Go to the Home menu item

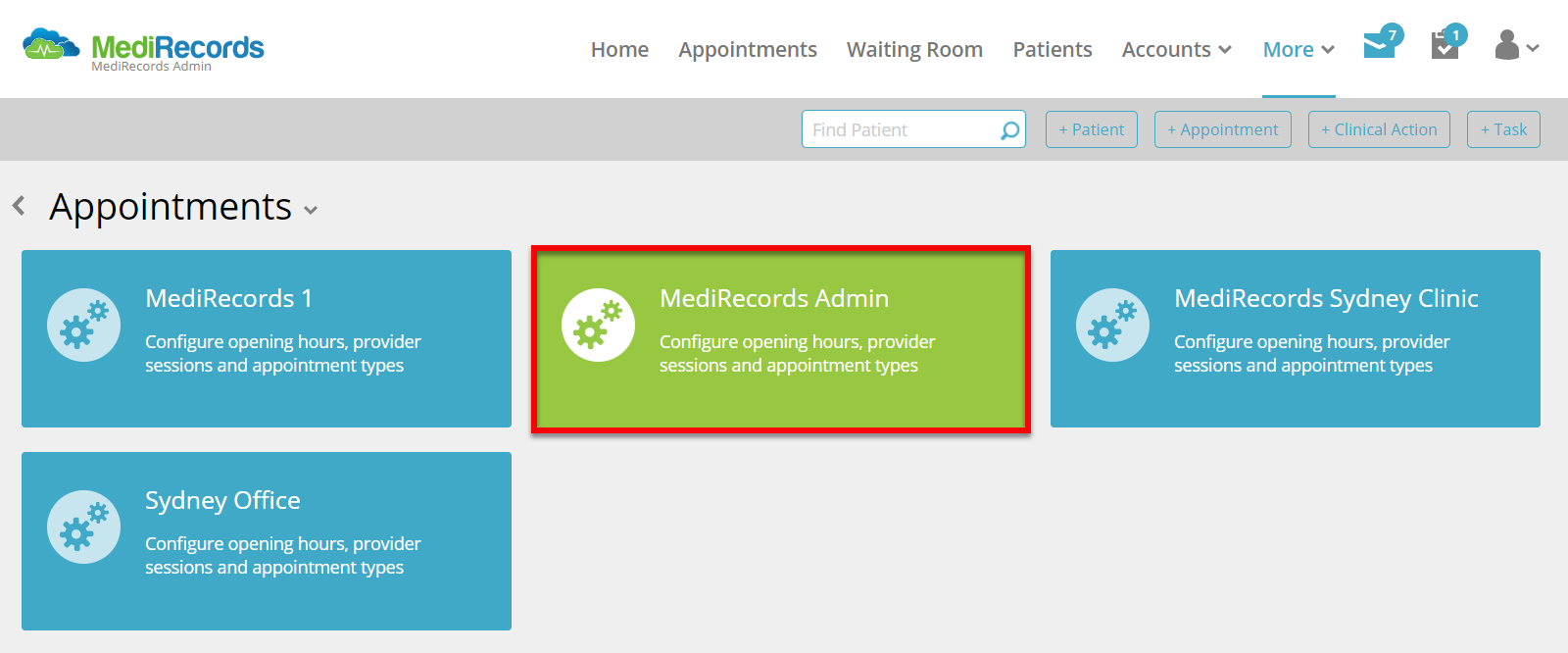[x=619, y=49]
